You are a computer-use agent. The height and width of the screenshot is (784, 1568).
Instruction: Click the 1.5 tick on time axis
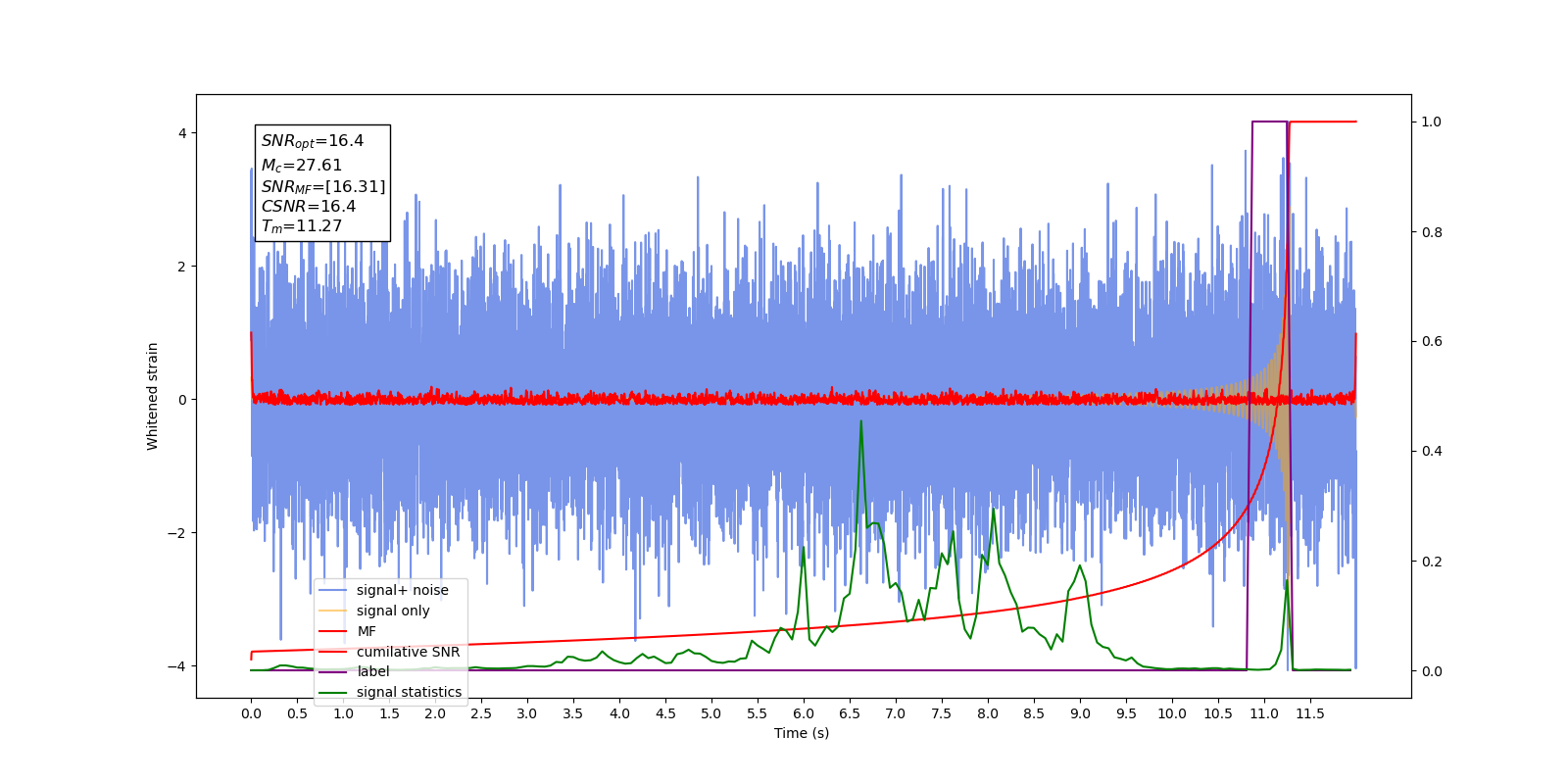(x=389, y=713)
